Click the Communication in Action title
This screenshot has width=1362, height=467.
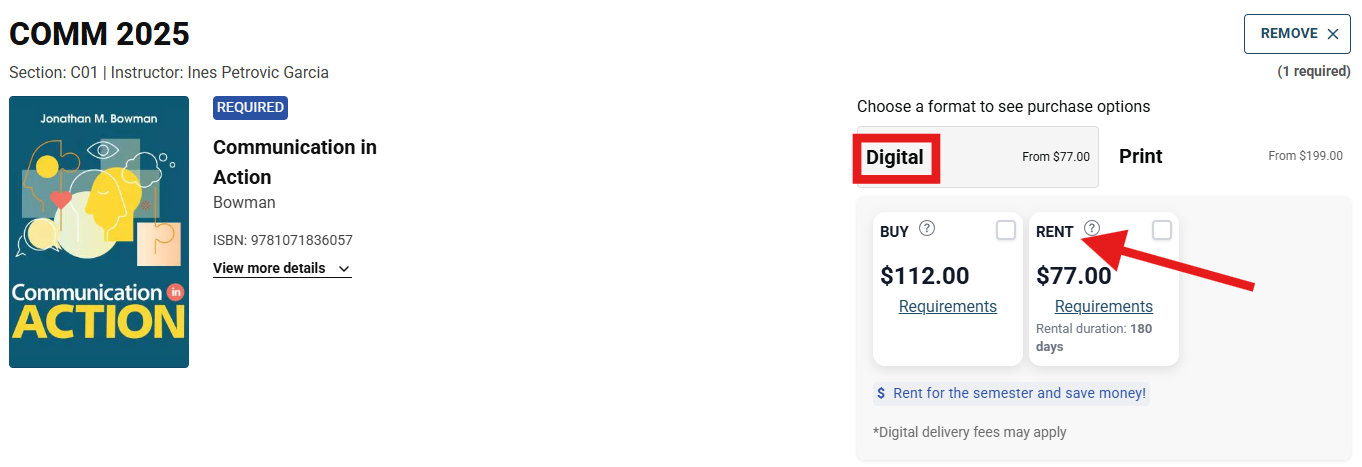295,162
